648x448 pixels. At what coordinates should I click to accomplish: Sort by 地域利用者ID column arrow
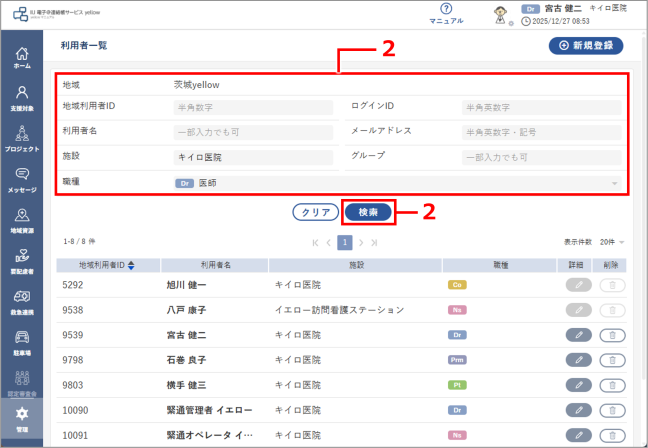coord(131,265)
